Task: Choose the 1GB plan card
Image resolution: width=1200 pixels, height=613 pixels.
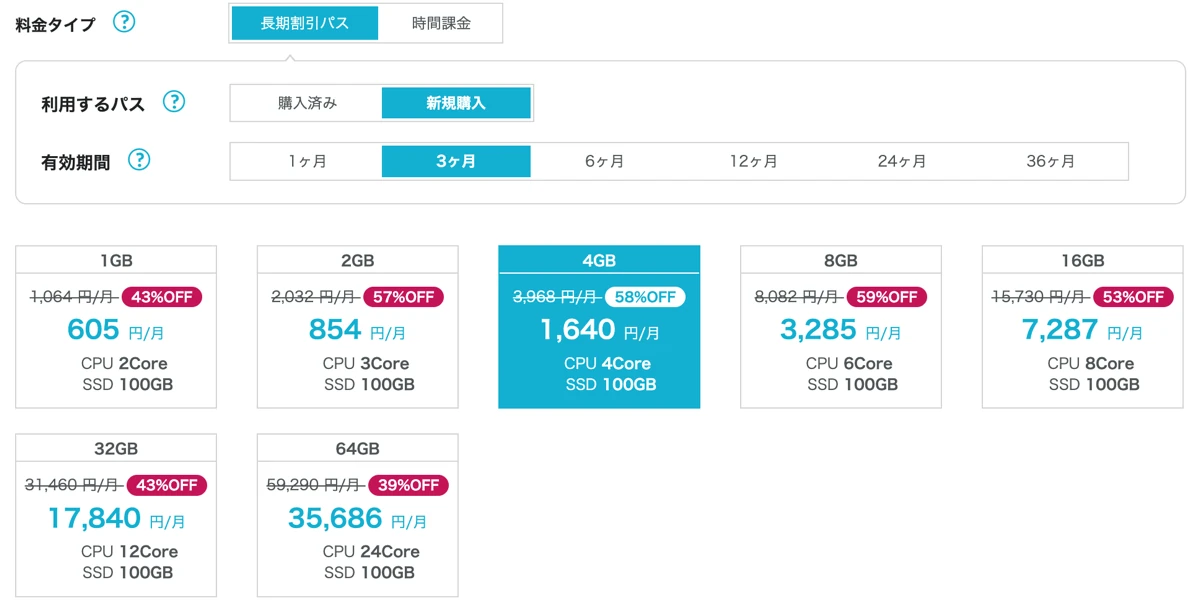Action: pos(116,327)
